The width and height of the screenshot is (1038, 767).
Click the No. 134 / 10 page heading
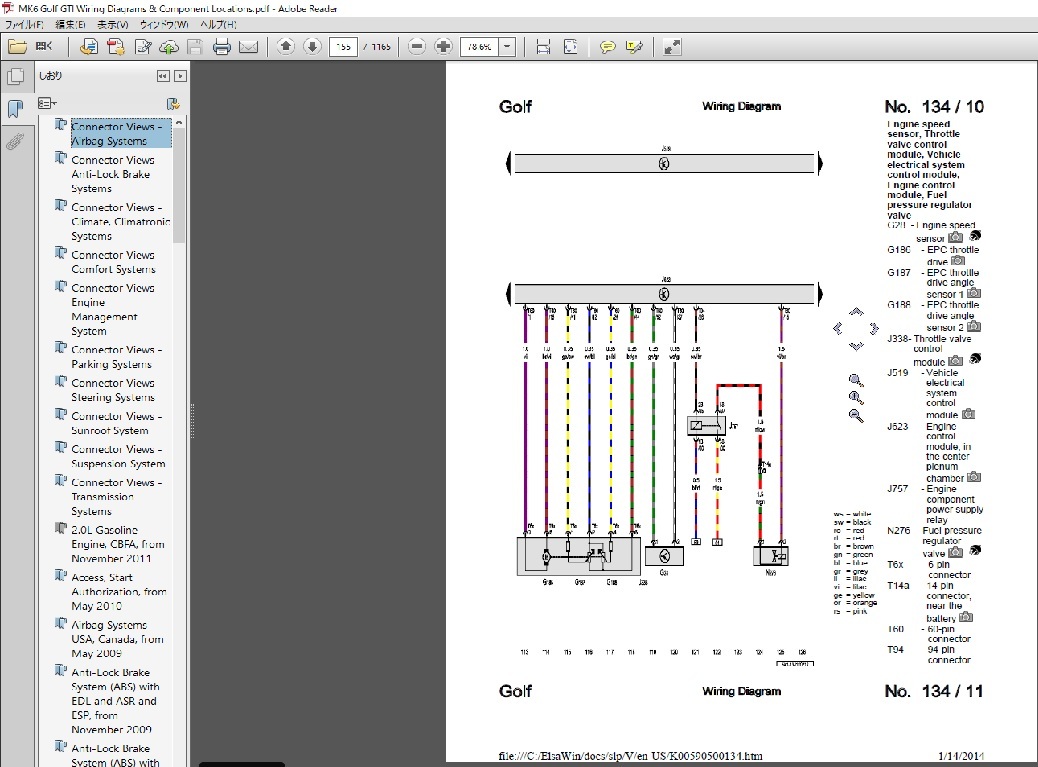tap(934, 107)
